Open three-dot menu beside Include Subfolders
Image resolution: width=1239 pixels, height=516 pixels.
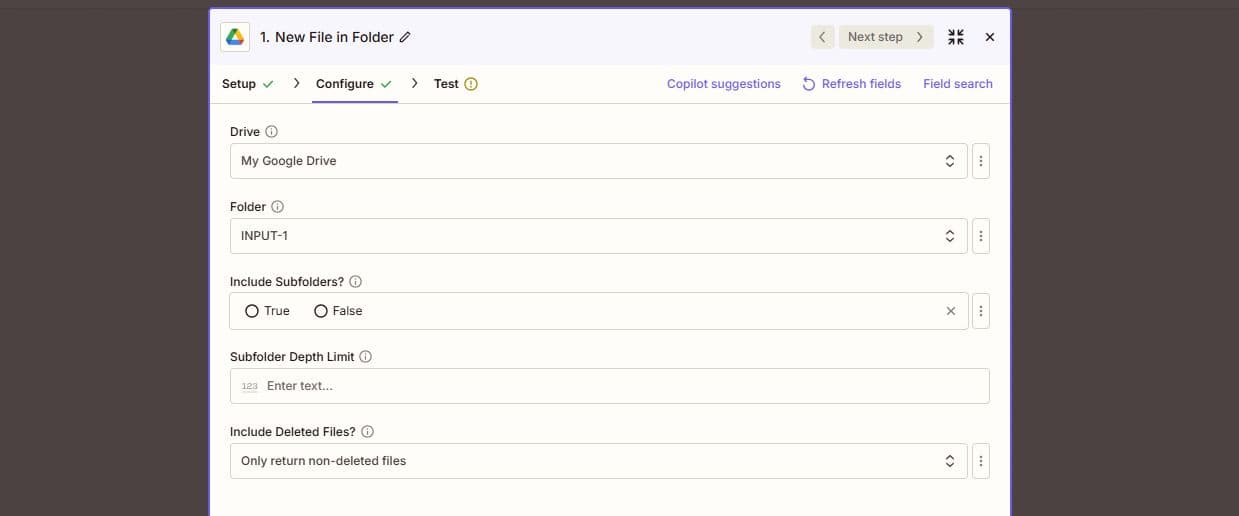click(x=980, y=311)
